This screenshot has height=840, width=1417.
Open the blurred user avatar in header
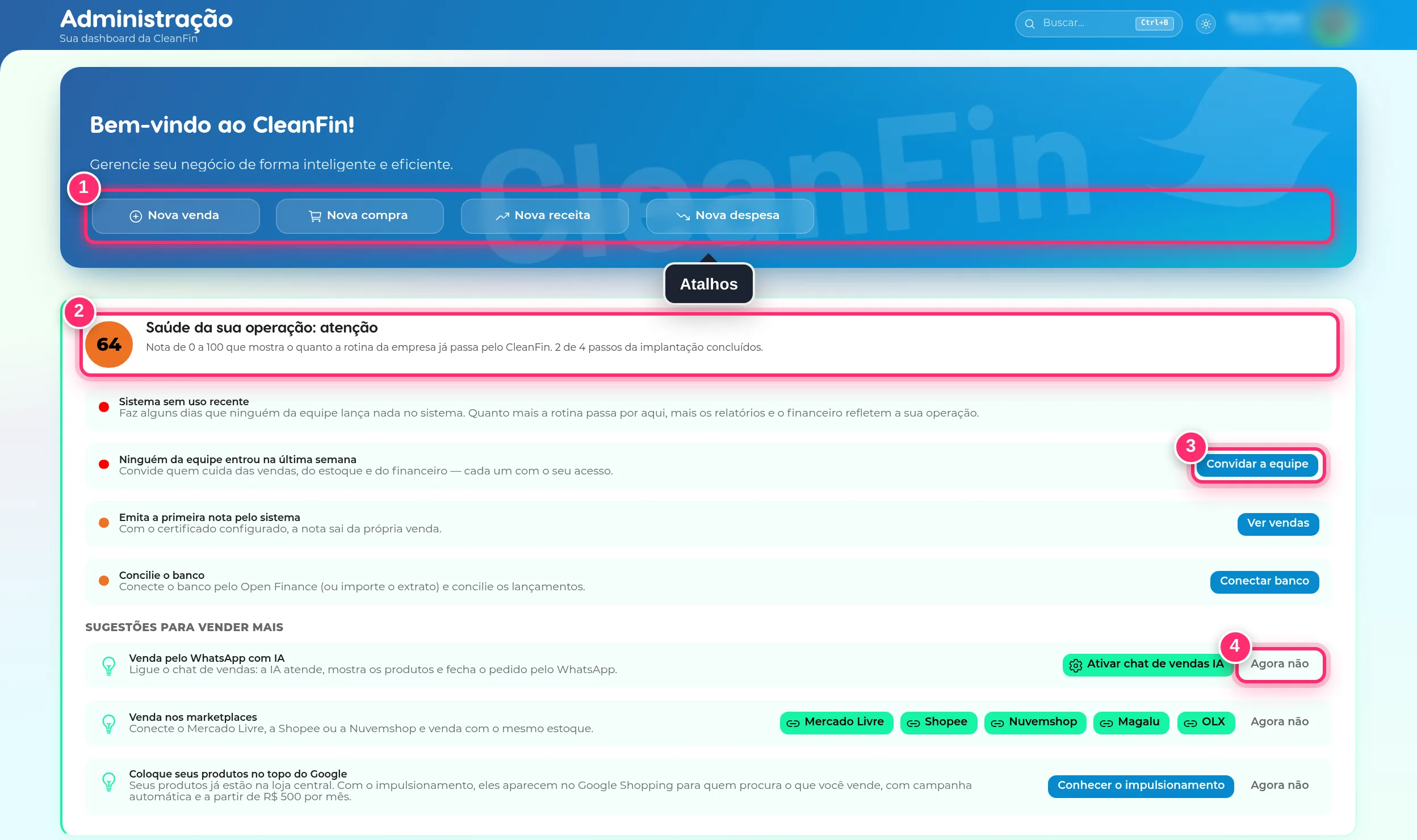1334,24
